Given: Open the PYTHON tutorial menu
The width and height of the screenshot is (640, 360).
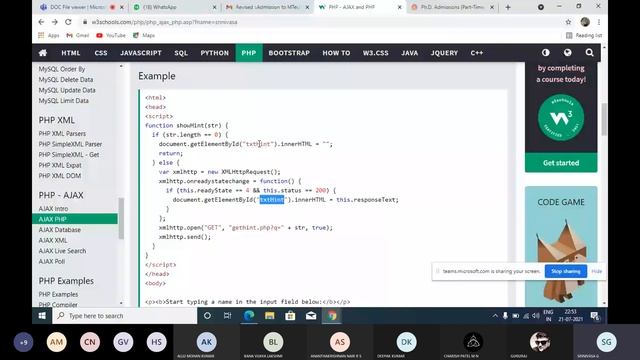Looking at the screenshot, I should [x=214, y=53].
